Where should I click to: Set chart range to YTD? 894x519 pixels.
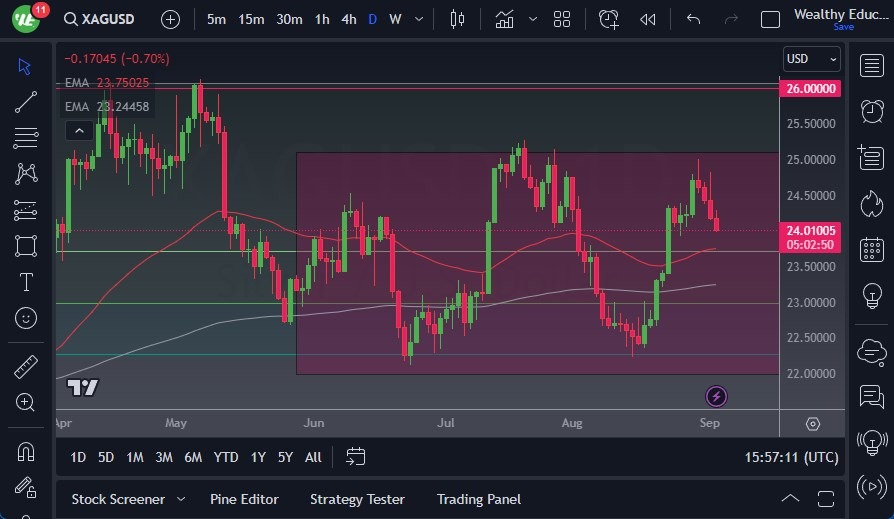(226, 457)
